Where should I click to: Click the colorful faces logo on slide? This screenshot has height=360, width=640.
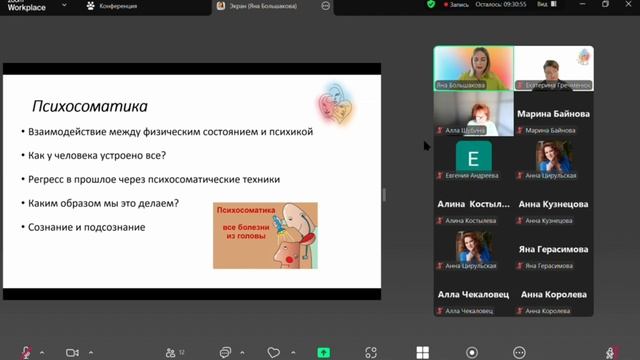pyautogui.click(x=336, y=103)
